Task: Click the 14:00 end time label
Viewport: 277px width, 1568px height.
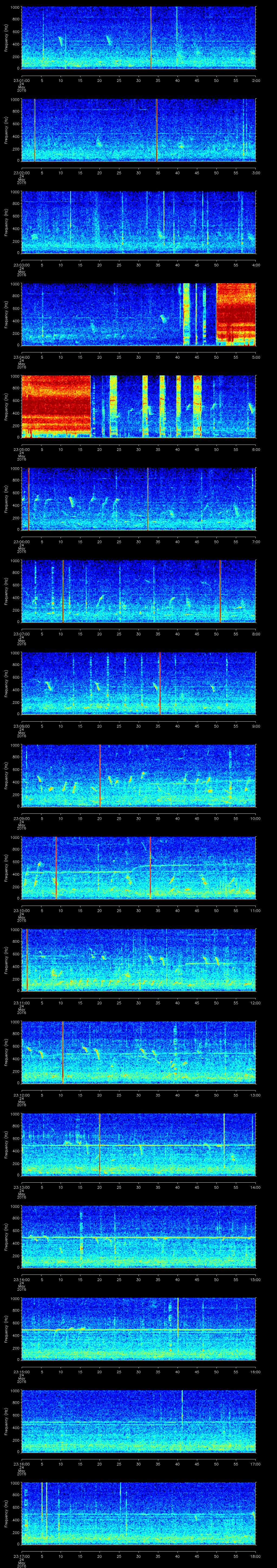Action: (x=256, y=1187)
